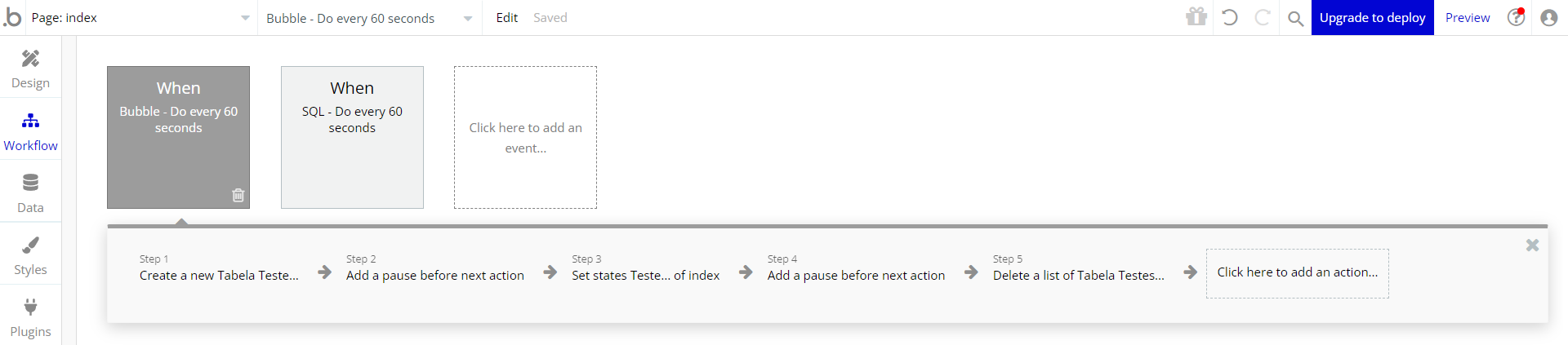Open the gift rewards icon

(1196, 17)
